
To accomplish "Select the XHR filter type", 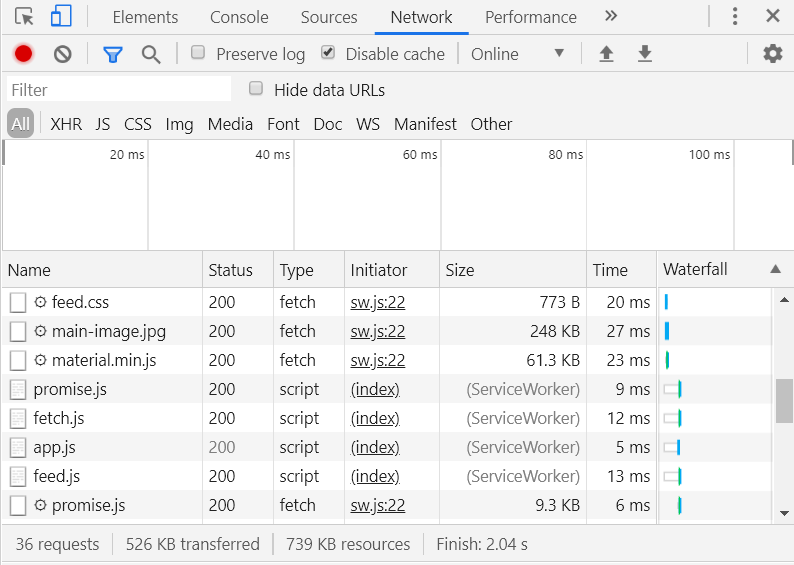I will [x=66, y=124].
